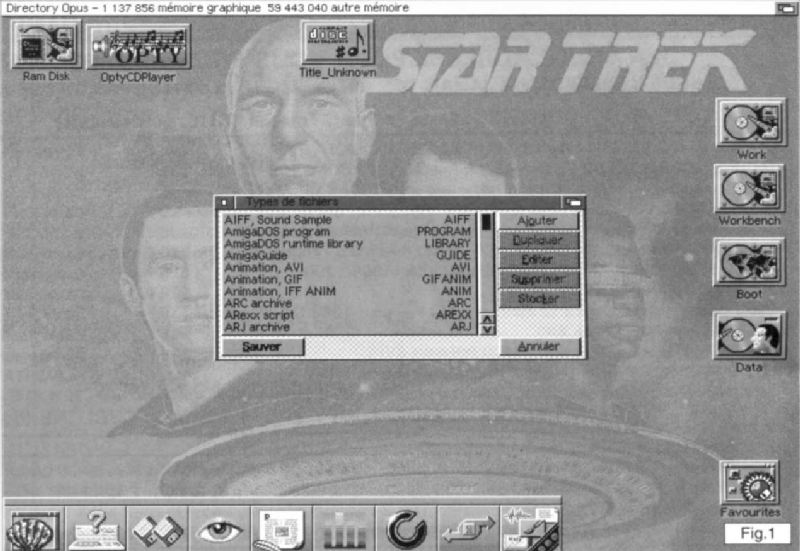Click the Annuler button
Image resolution: width=800 pixels, height=551 pixels.
click(x=540, y=347)
